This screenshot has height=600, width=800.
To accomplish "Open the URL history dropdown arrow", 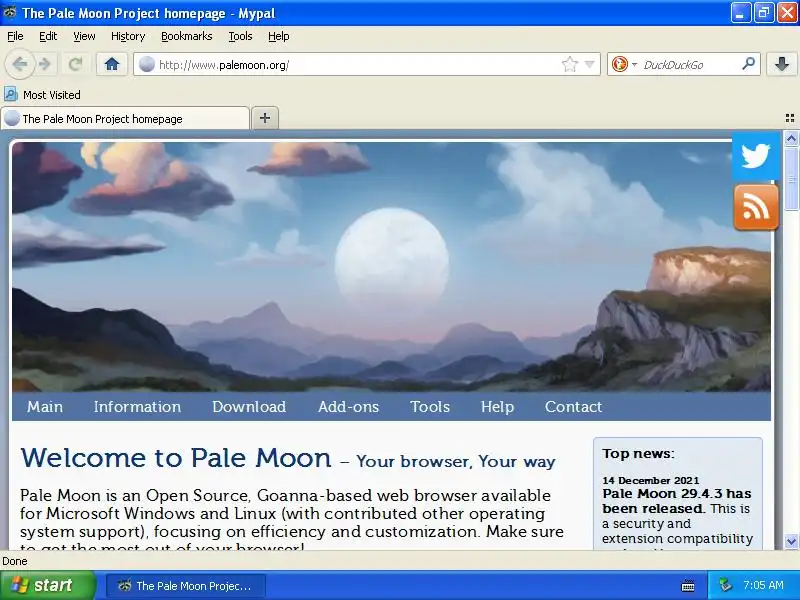I will [590, 64].
